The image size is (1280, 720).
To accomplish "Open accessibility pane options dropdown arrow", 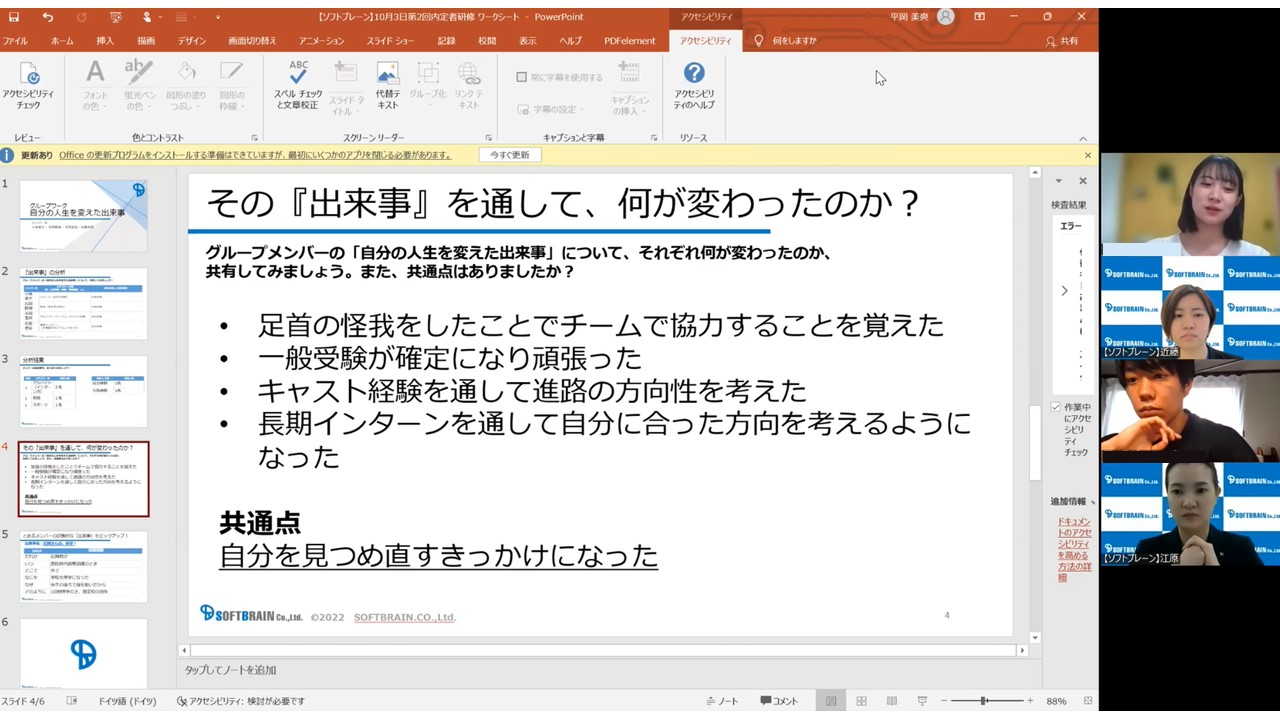I will tap(1059, 181).
